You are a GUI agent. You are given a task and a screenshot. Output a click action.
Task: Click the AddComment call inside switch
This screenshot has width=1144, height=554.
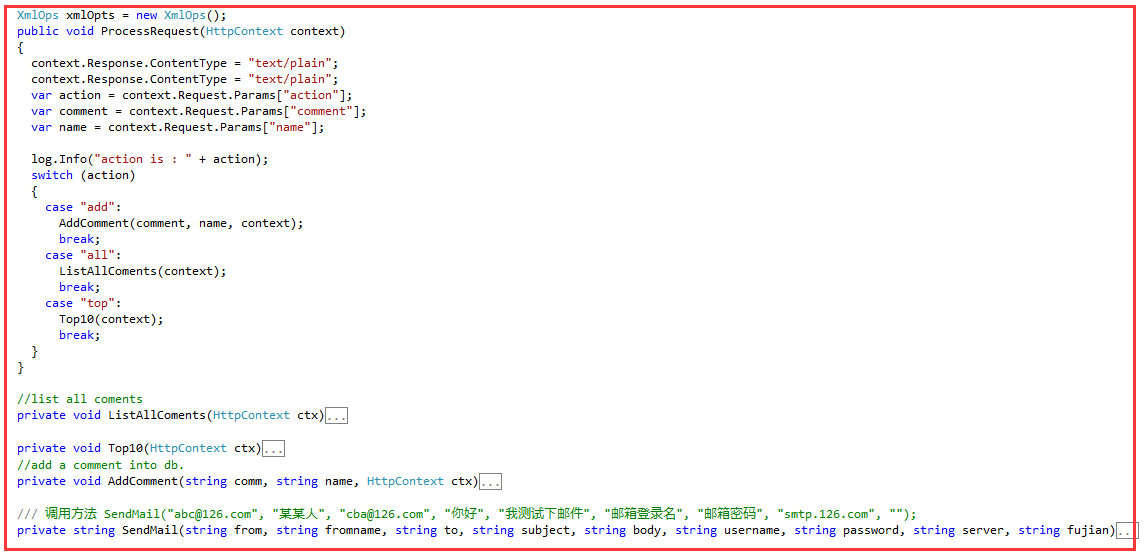point(181,223)
